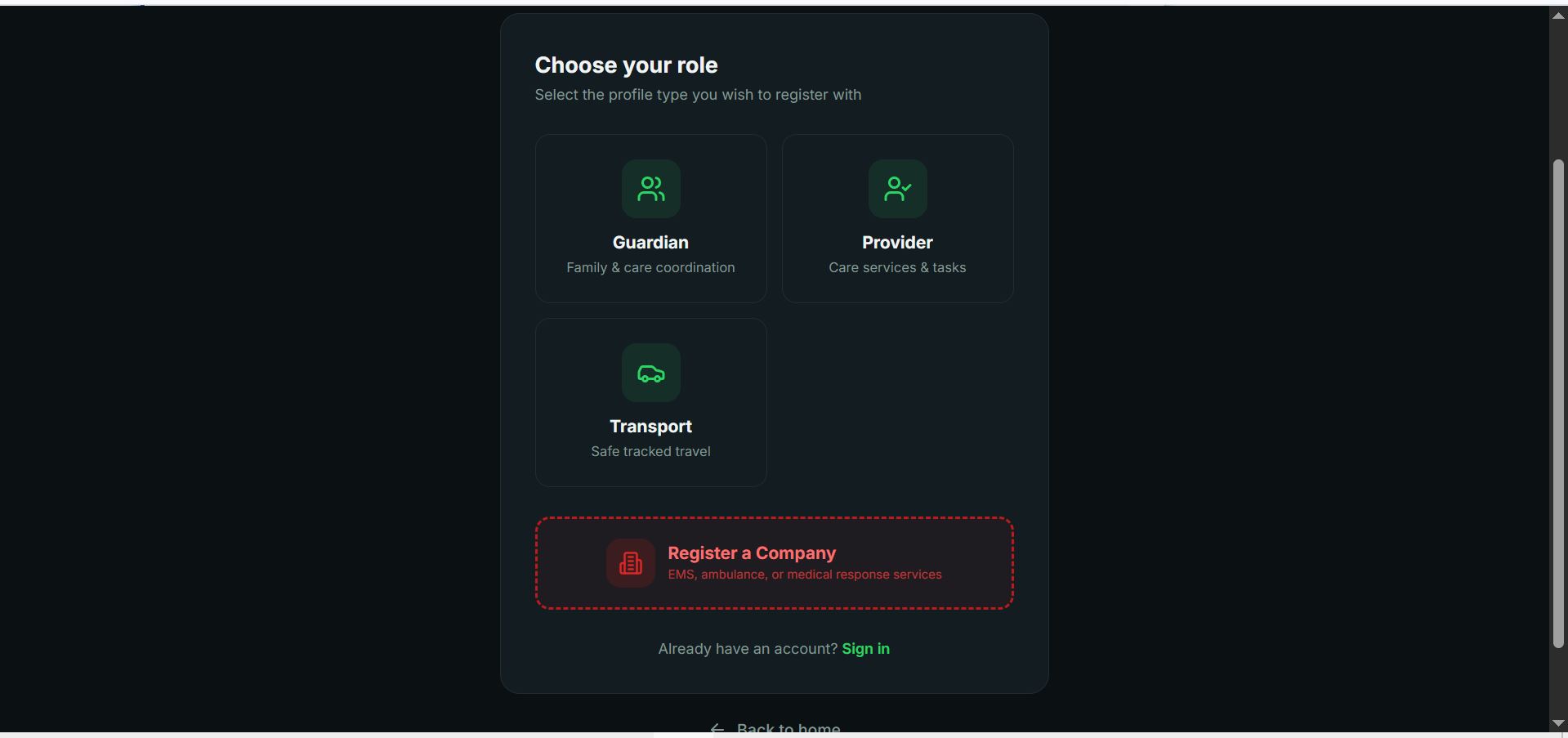1568x738 pixels.
Task: Click the scrollbar down arrow
Action: (x=1557, y=723)
